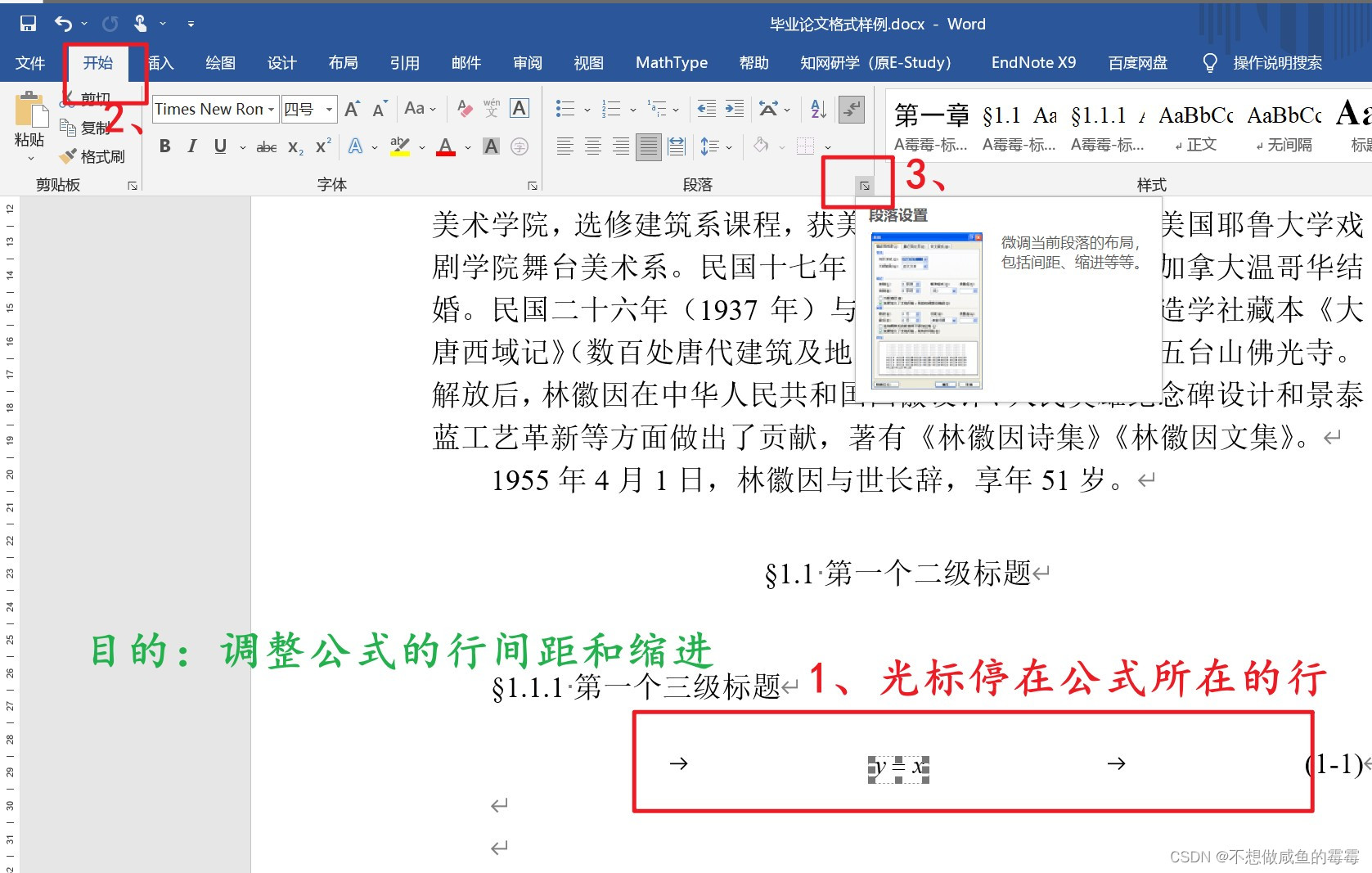
Task: Increase paragraph indent
Action: 735,109
